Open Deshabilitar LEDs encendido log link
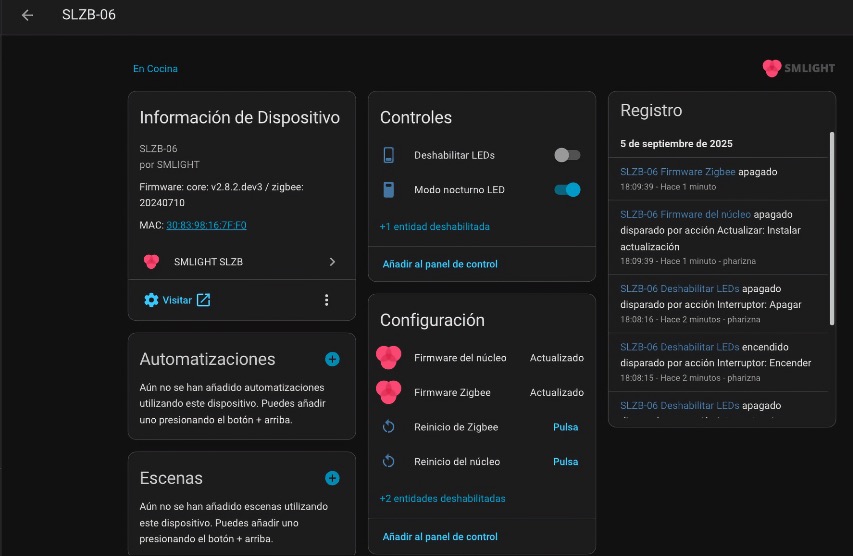Viewport: 853px width, 556px height. [679, 347]
